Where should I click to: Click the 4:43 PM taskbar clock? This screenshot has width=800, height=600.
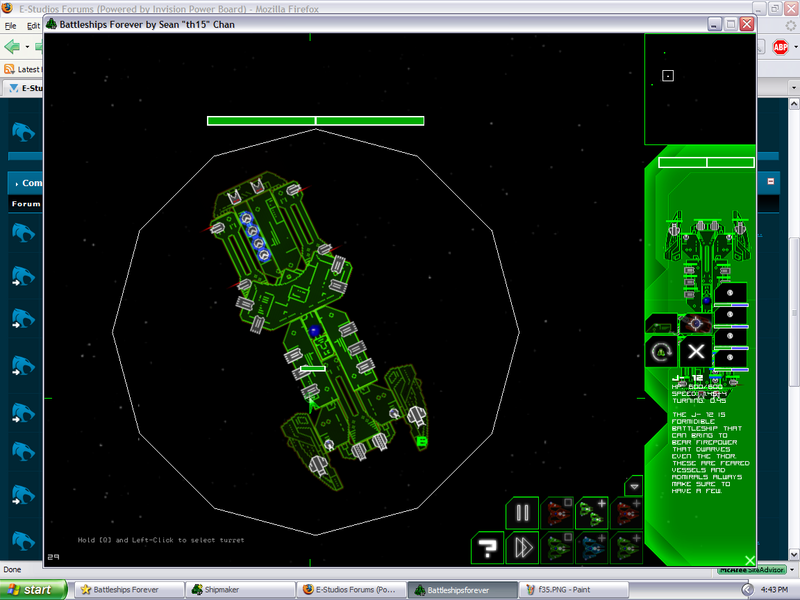(774, 590)
